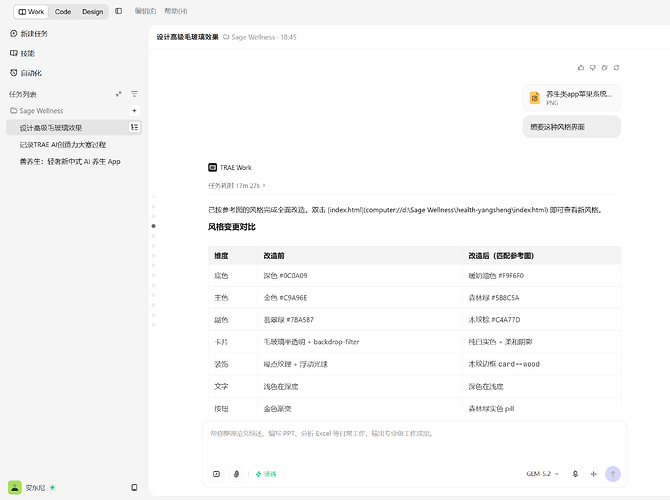670x500 pixels.
Task: Click the attachment paperclip icon
Action: (236, 474)
